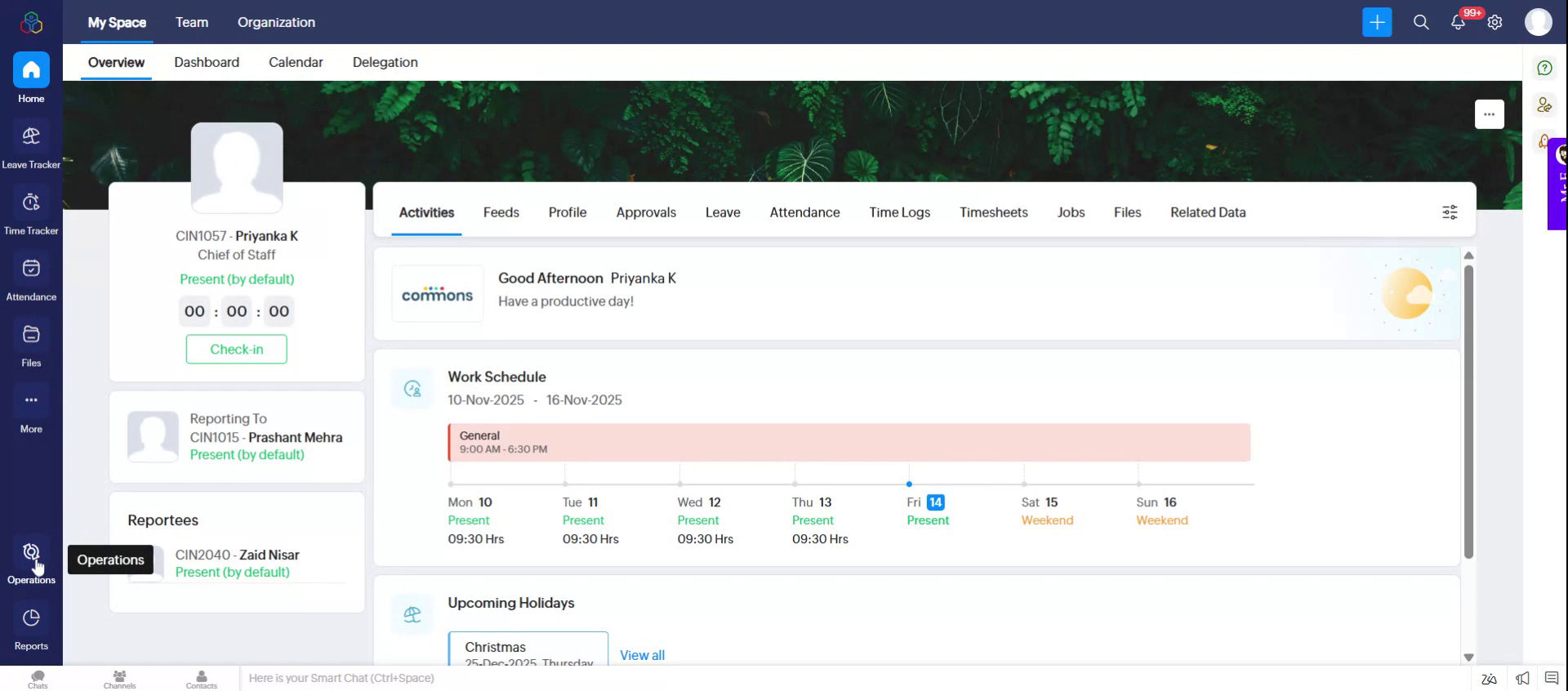This screenshot has width=1568, height=691.
Task: Open the Calendar sub-tab
Action: coord(296,62)
